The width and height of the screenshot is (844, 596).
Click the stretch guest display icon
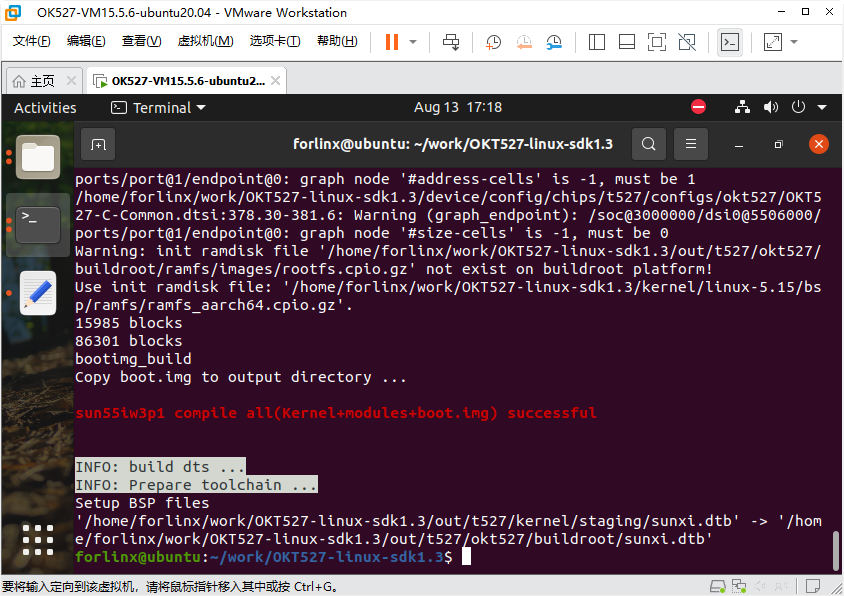[x=773, y=42]
